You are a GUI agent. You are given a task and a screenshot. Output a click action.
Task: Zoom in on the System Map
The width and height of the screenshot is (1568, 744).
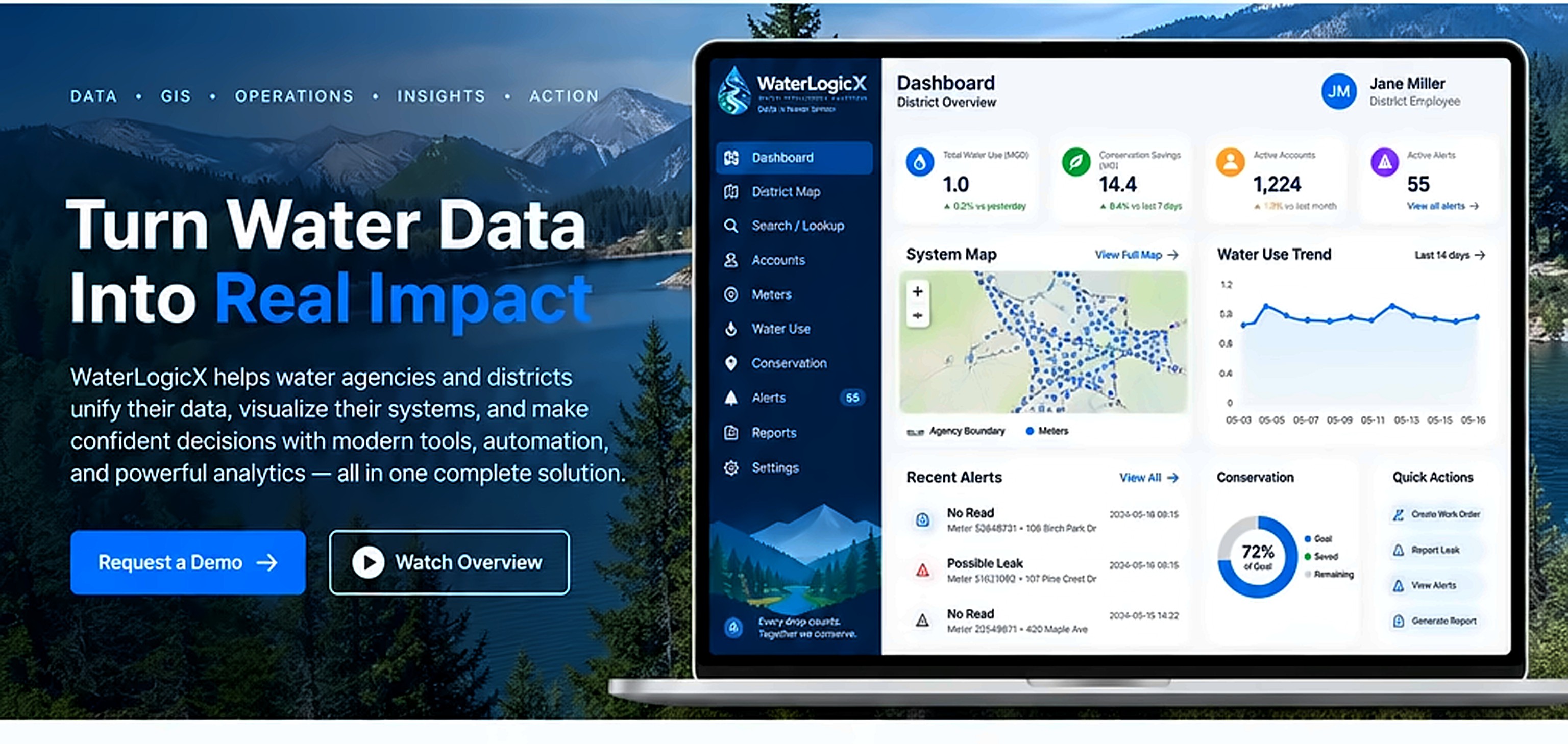coord(917,291)
